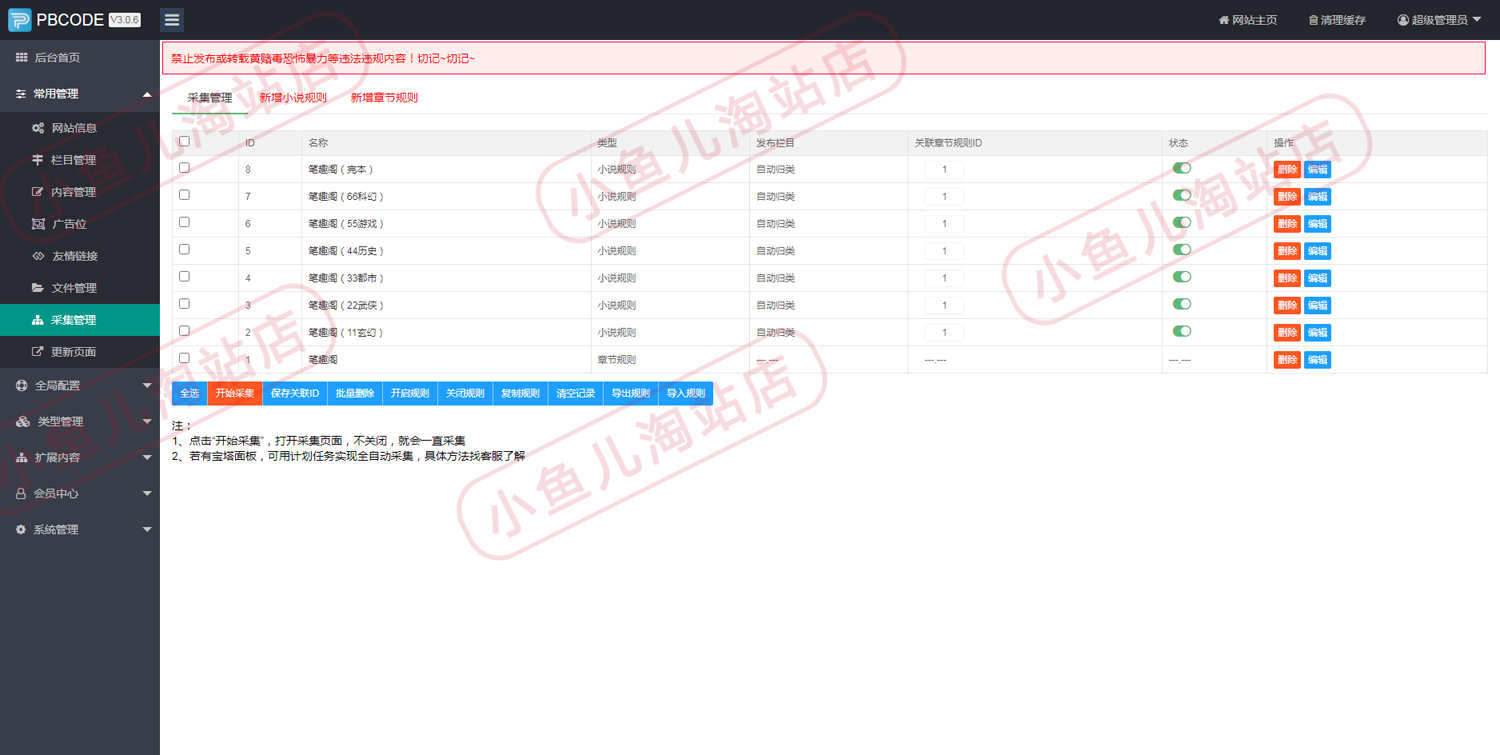
Task: Check the checkbox for row ID 8
Action: coord(184,168)
